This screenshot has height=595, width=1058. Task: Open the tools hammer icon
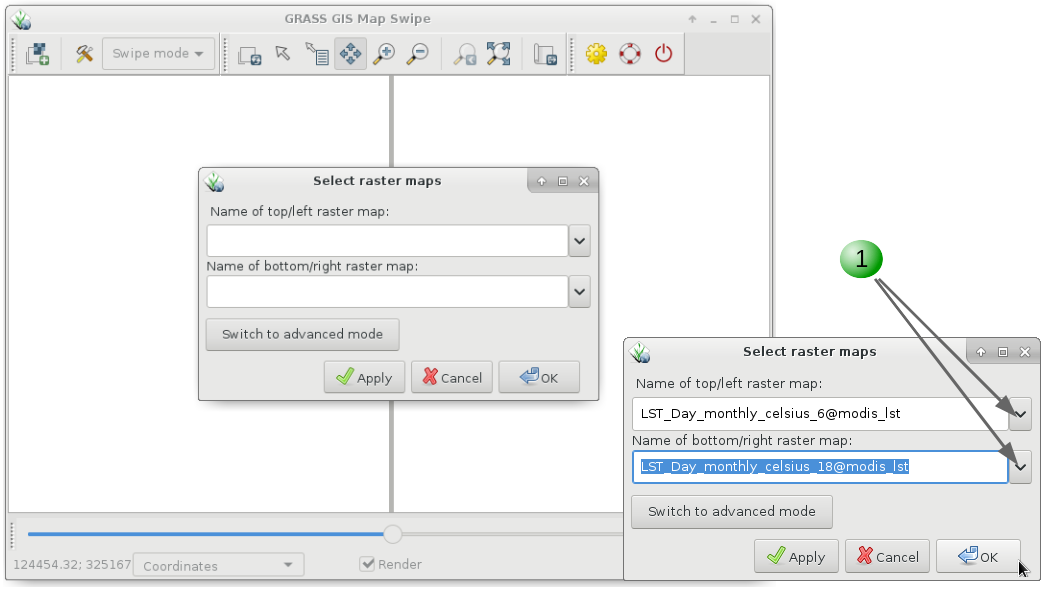point(84,54)
